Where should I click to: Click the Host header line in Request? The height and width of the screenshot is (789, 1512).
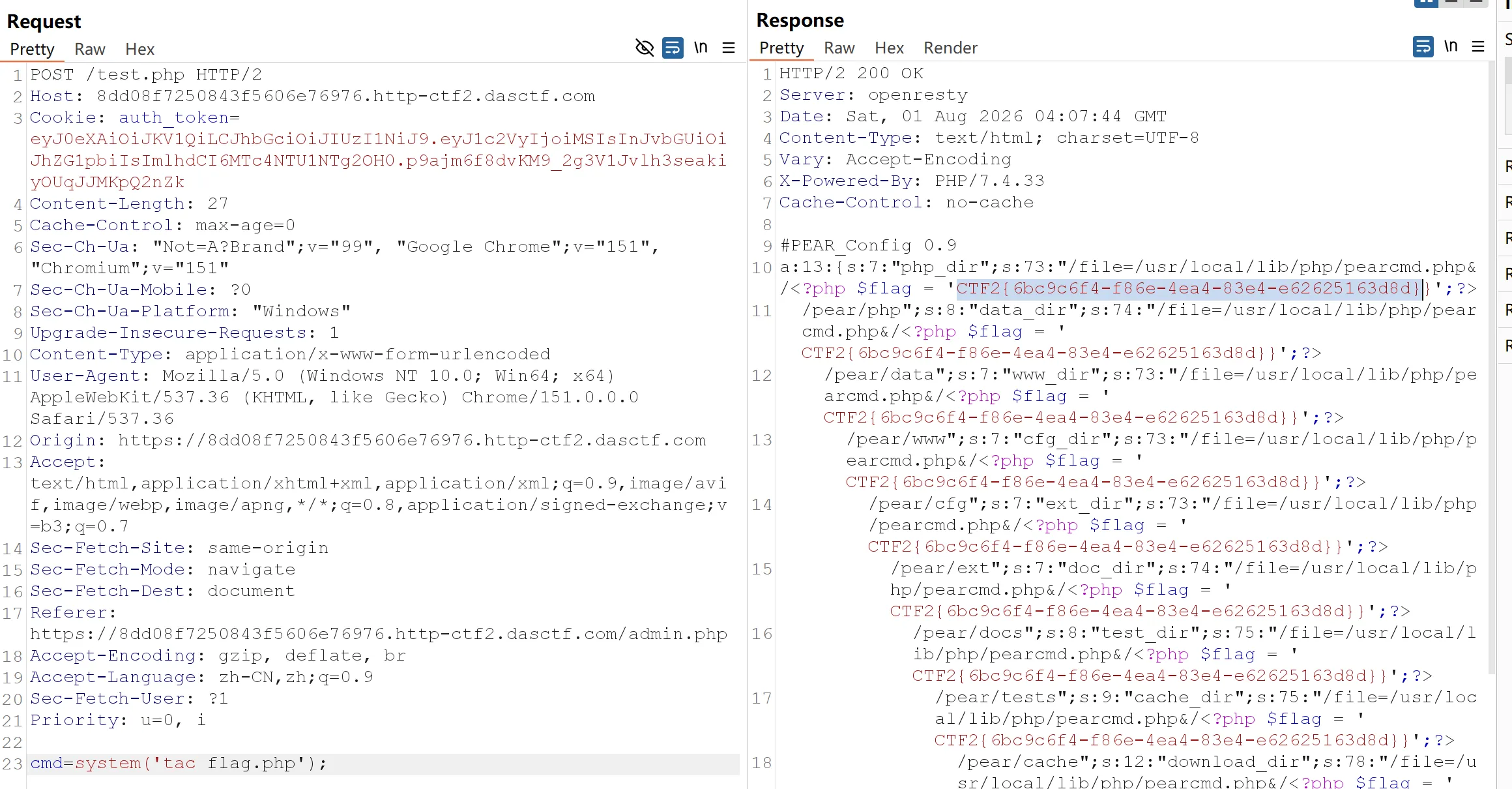pos(313,97)
